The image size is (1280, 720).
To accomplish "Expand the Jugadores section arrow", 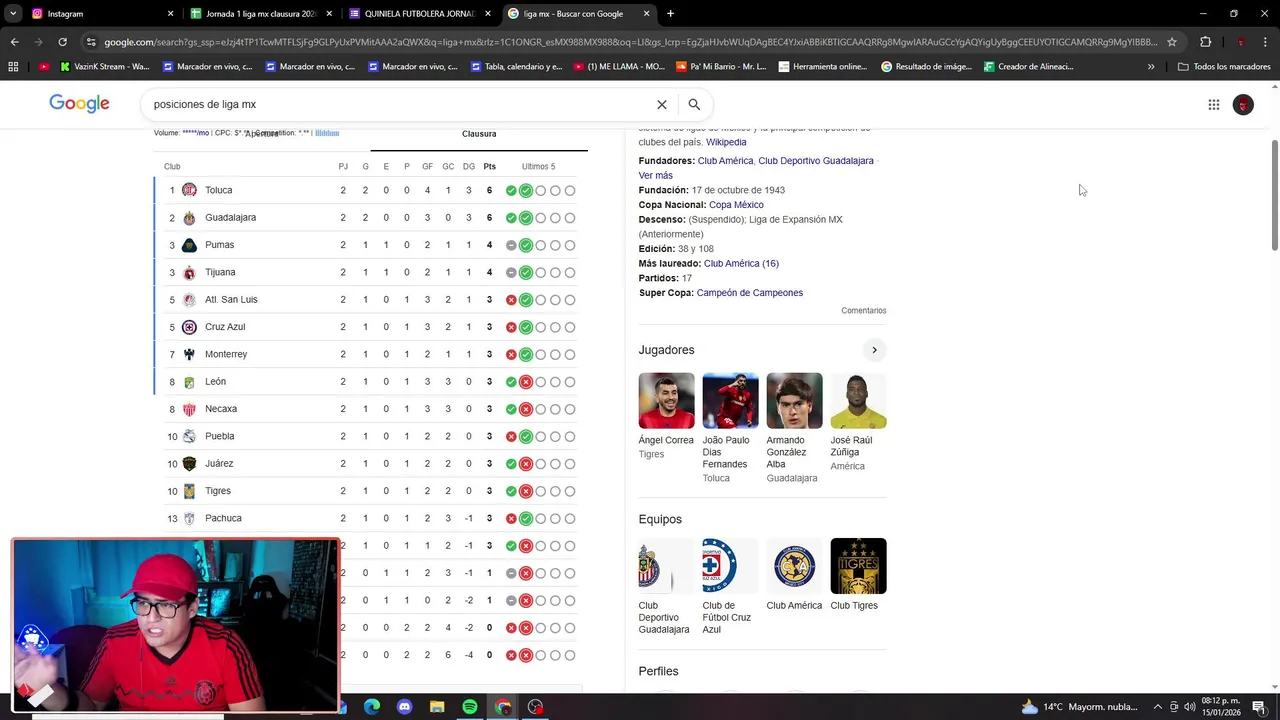I will pos(874,350).
